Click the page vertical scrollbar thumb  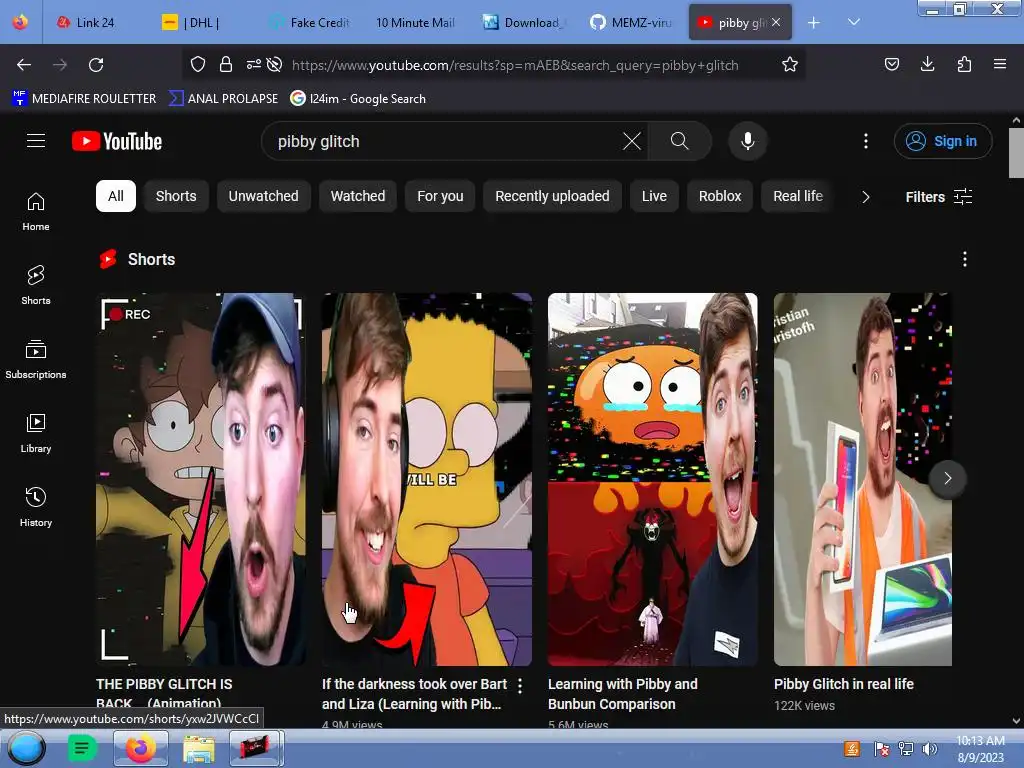click(x=1016, y=153)
